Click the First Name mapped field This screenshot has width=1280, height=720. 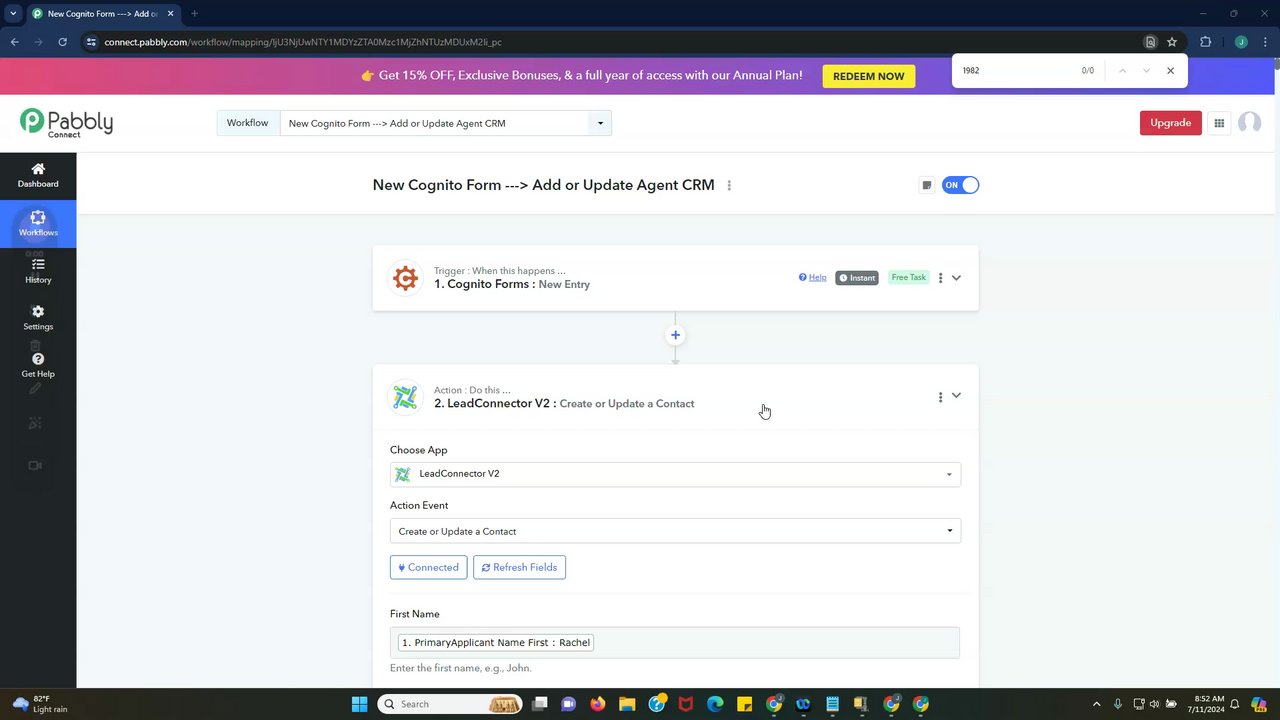click(x=675, y=642)
